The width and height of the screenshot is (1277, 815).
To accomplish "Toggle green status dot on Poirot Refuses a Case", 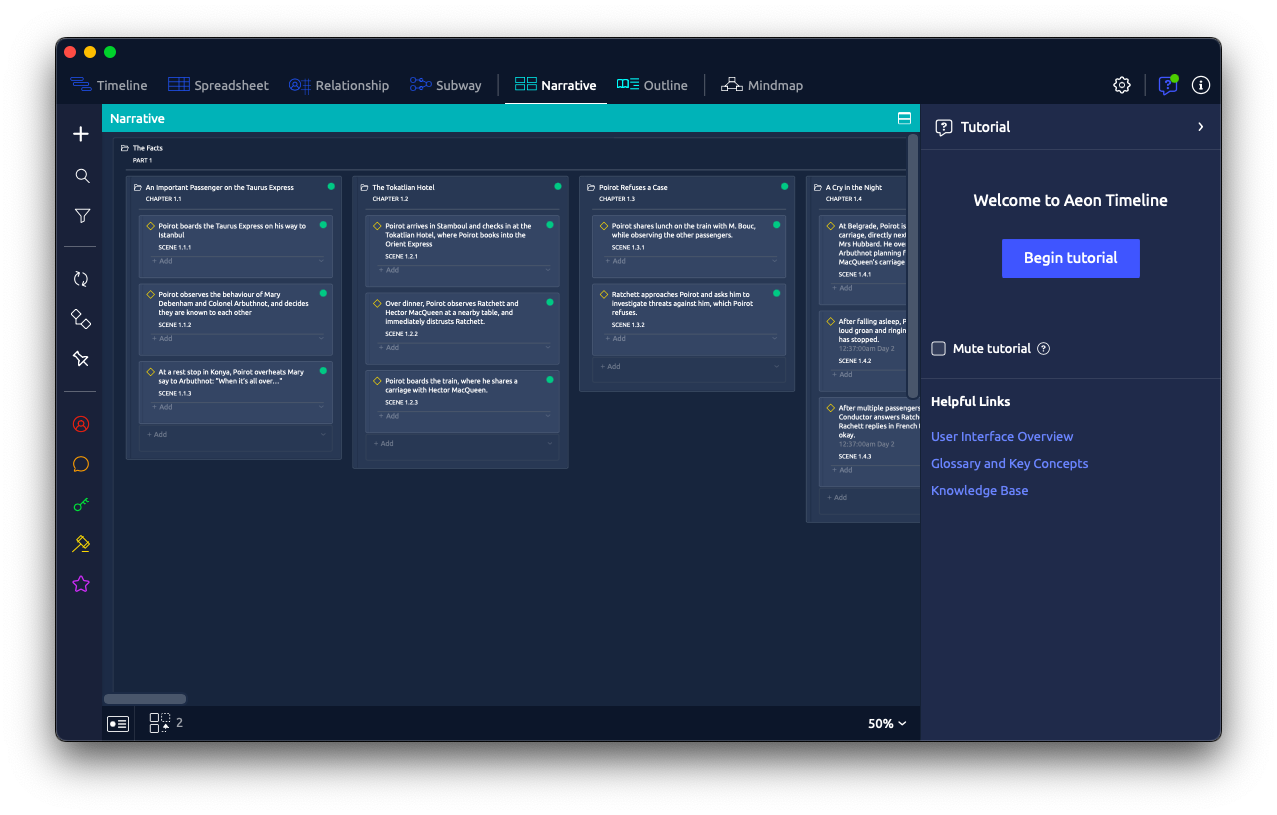I will [784, 186].
